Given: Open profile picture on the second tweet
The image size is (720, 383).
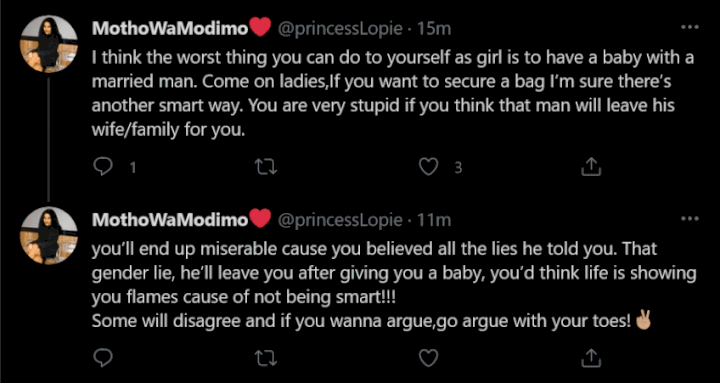Looking at the screenshot, I should click(x=49, y=236).
